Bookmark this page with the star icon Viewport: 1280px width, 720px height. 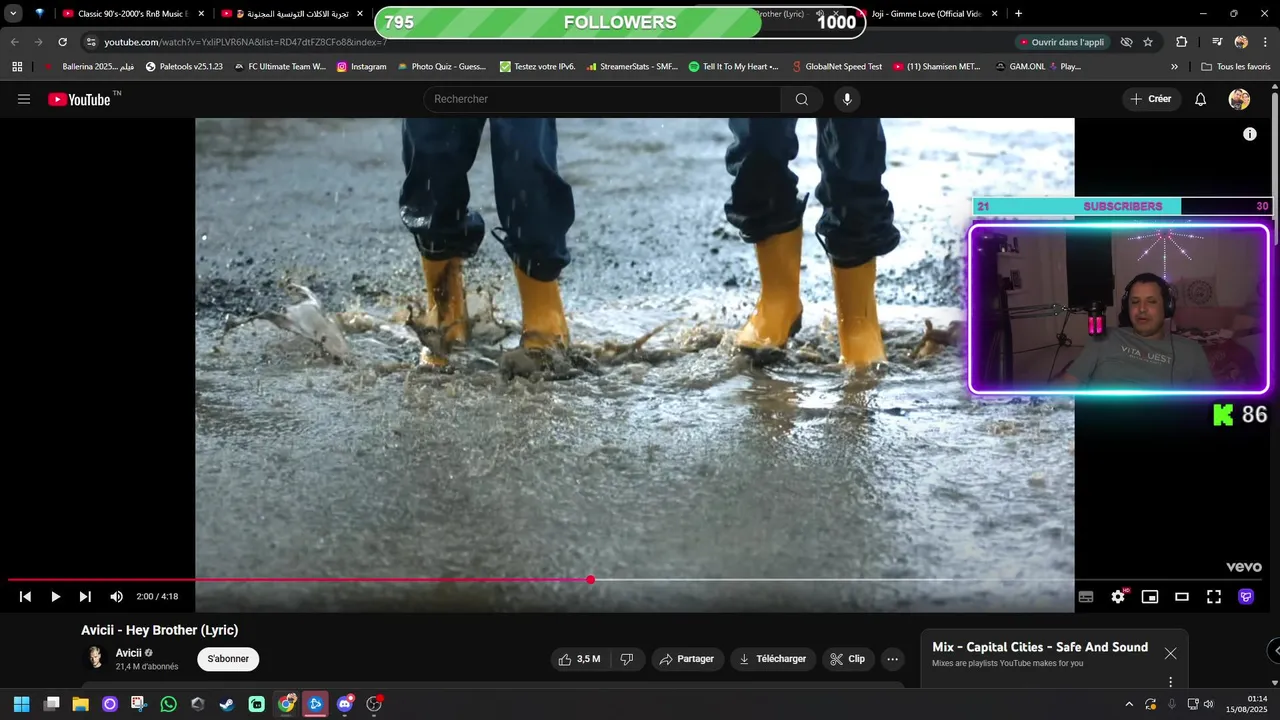point(1148,42)
